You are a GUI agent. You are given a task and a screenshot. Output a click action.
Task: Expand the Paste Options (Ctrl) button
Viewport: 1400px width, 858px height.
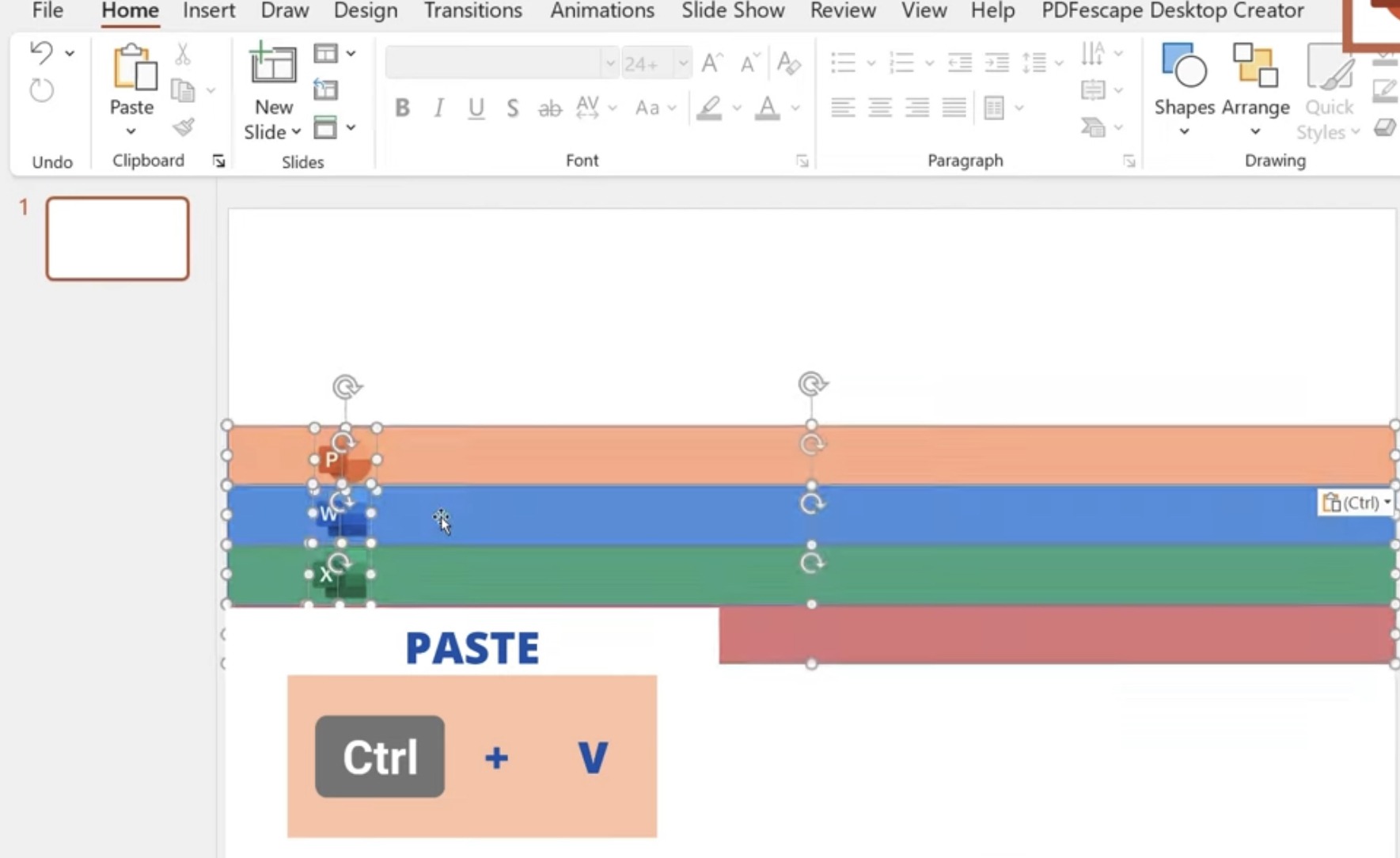point(1356,503)
